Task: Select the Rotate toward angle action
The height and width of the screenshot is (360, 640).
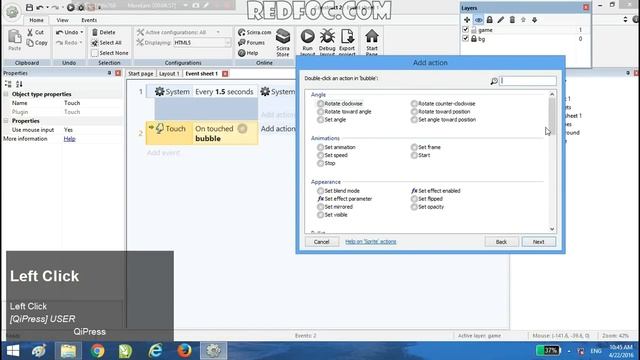Action: click(344, 111)
